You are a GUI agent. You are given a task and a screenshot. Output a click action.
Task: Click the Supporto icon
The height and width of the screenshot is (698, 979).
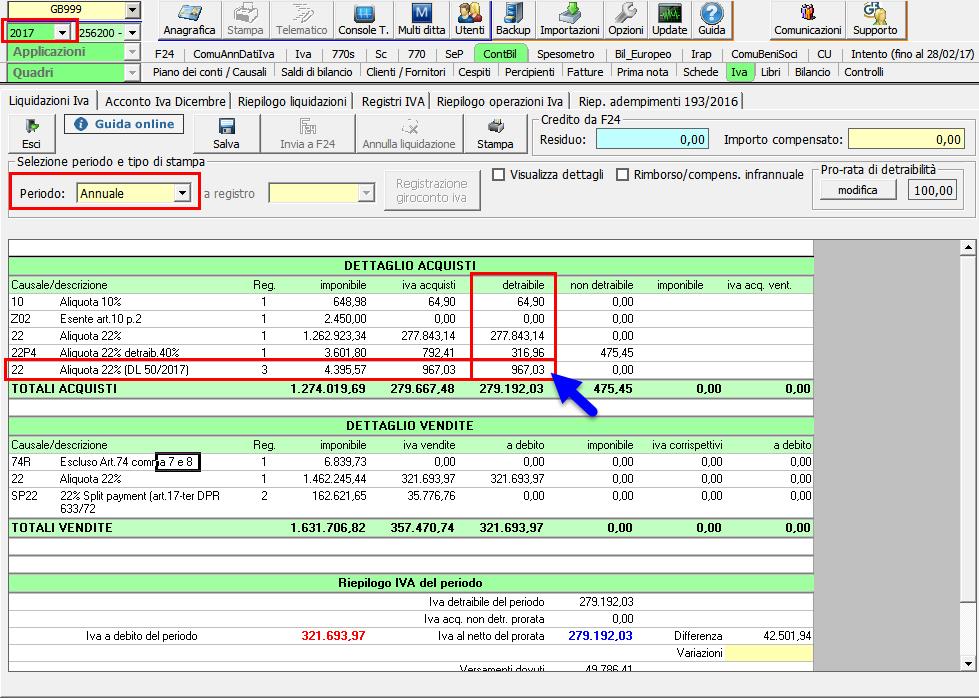point(875,19)
